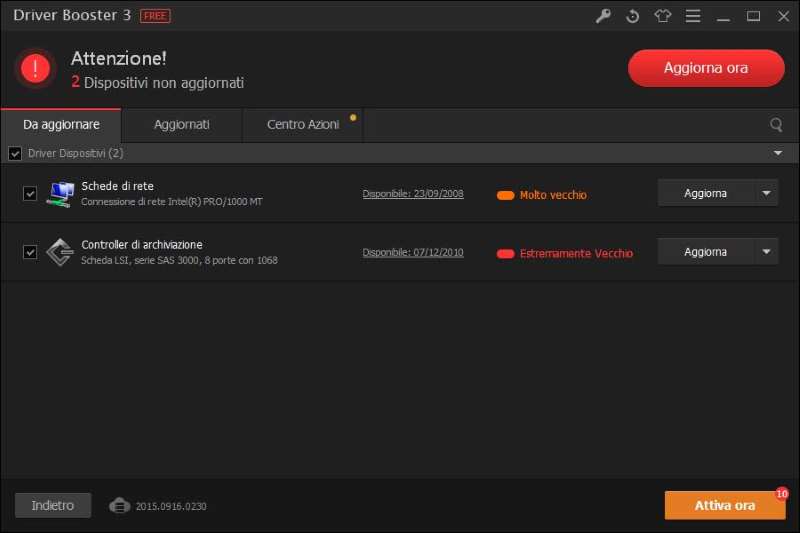Viewport: 800px width, 533px height.
Task: Collapse the Driver Dispositivi section arrow
Action: click(x=778, y=153)
